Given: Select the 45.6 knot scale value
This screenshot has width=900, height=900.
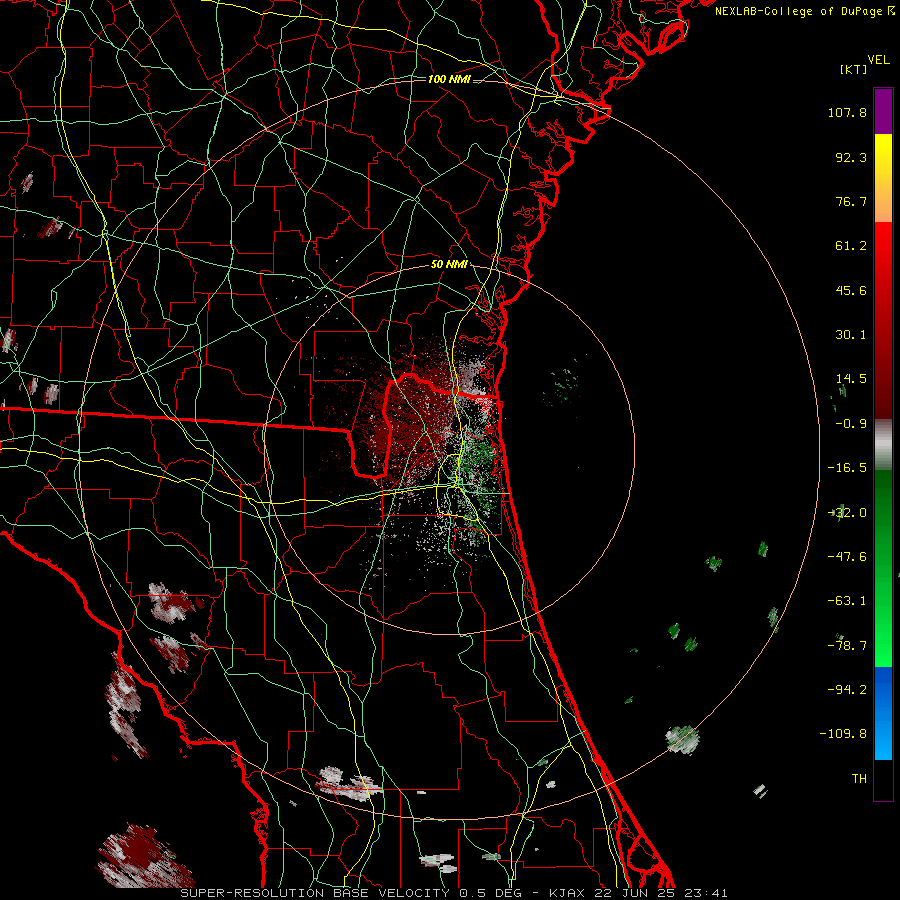Looking at the screenshot, I should (851, 290).
